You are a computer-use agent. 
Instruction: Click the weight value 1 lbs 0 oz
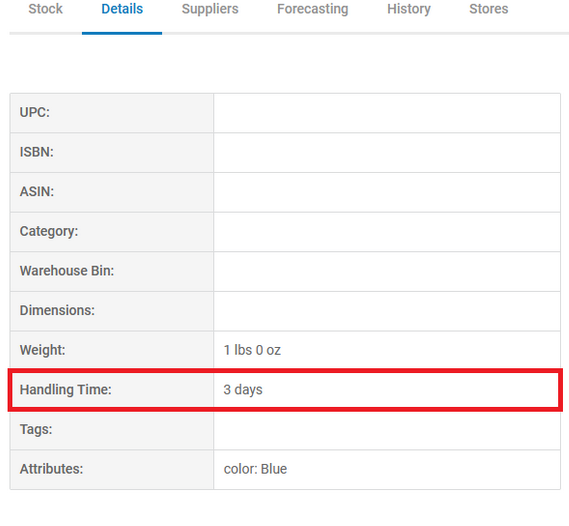coord(252,350)
